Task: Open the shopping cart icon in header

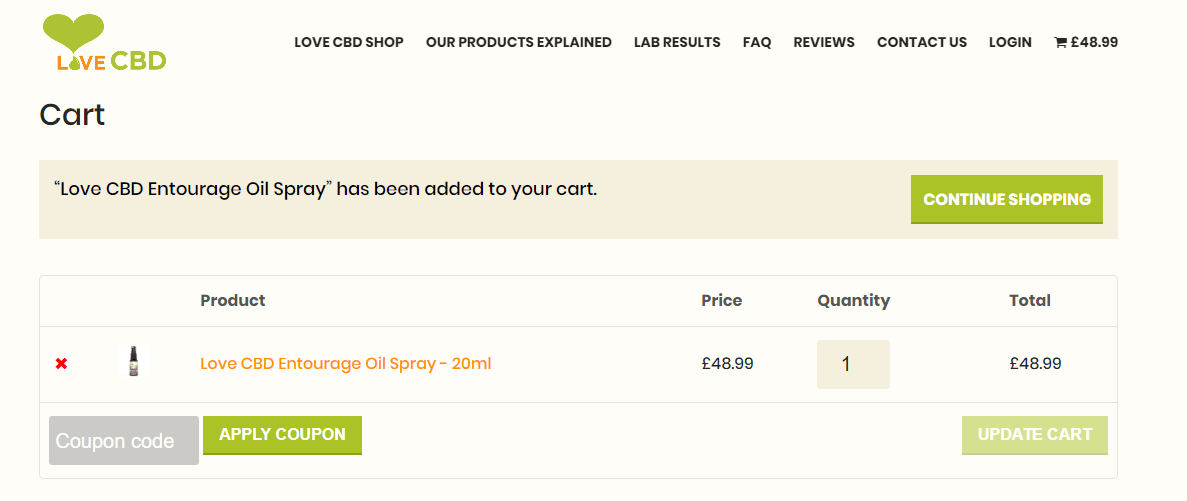Action: tap(1060, 43)
